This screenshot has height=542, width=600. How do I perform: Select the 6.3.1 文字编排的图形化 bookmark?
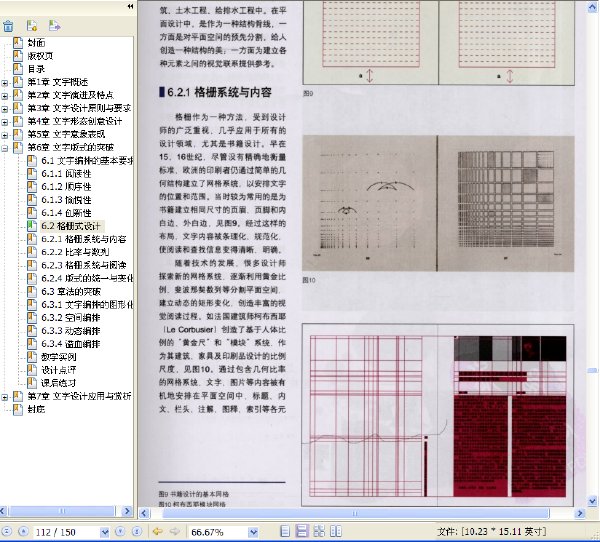tap(87, 305)
